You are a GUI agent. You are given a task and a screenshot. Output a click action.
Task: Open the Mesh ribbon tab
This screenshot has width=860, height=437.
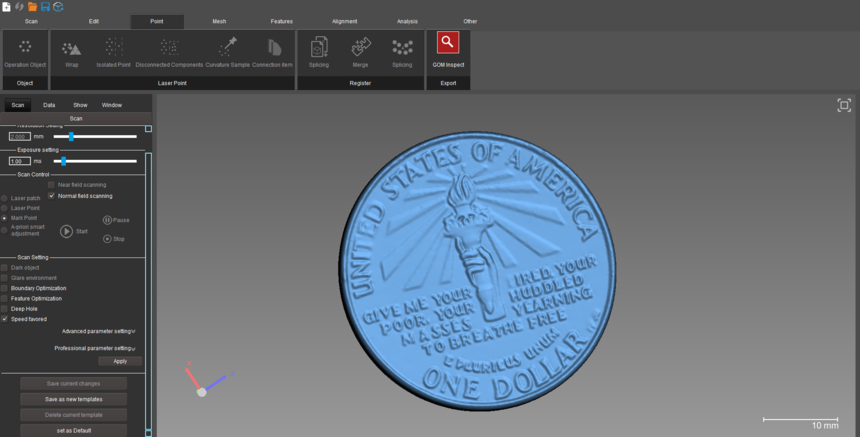point(219,21)
